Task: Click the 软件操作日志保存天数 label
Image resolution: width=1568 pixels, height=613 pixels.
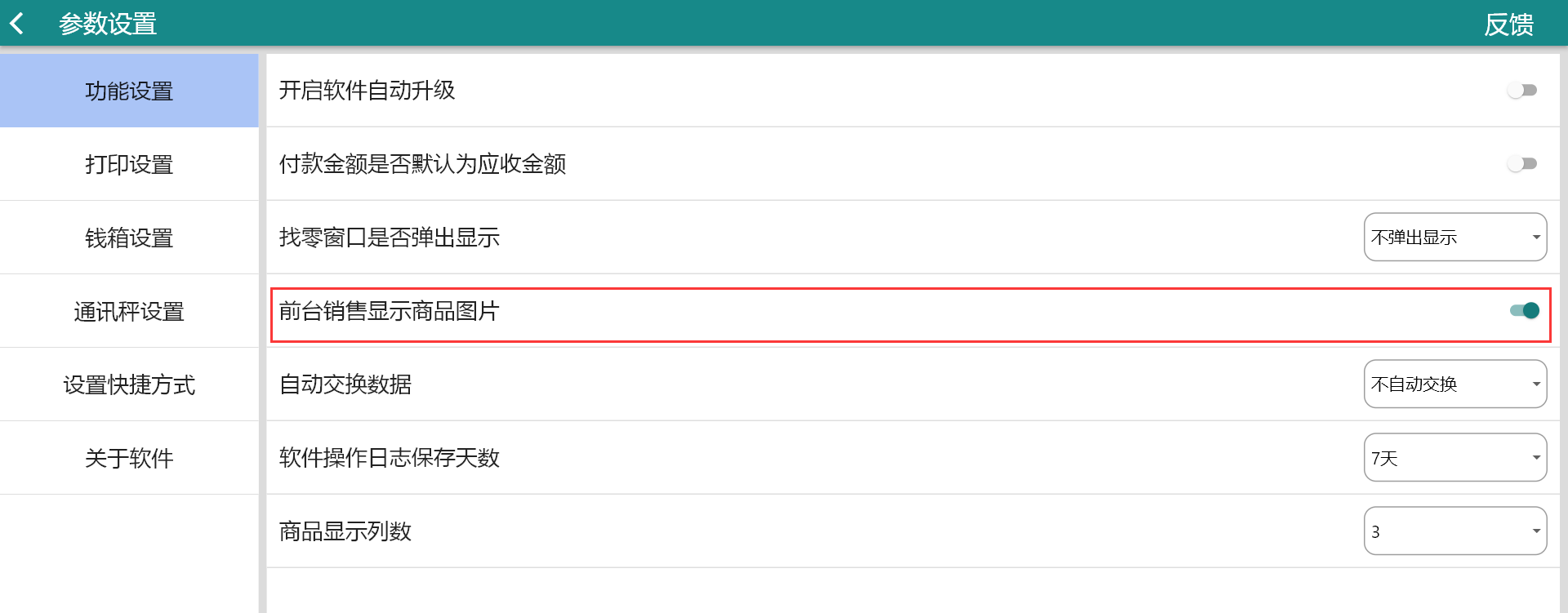Action: point(390,457)
